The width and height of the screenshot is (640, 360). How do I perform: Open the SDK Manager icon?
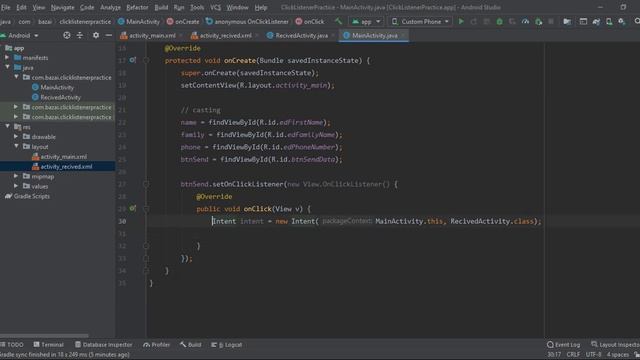click(x=622, y=22)
